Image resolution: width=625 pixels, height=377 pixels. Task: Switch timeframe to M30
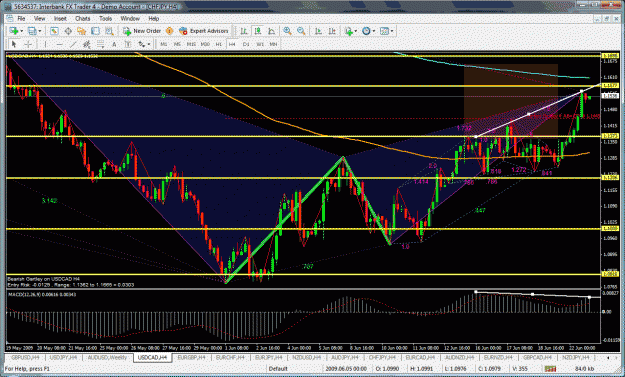tap(205, 44)
